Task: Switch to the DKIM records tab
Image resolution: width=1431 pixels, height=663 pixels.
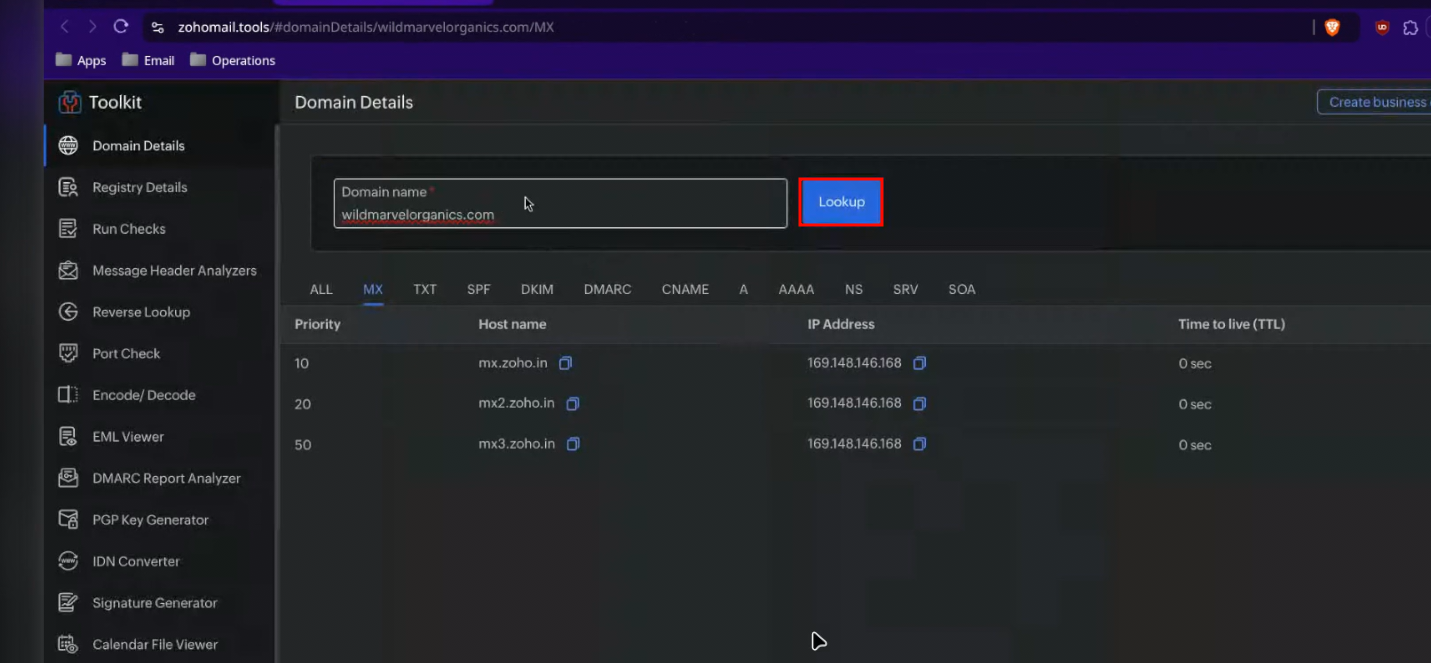Action: point(537,289)
